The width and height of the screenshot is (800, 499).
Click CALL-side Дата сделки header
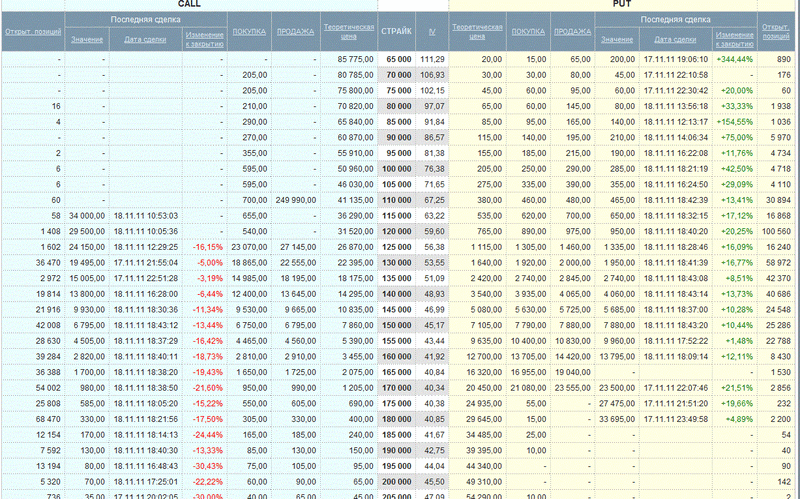(x=144, y=39)
